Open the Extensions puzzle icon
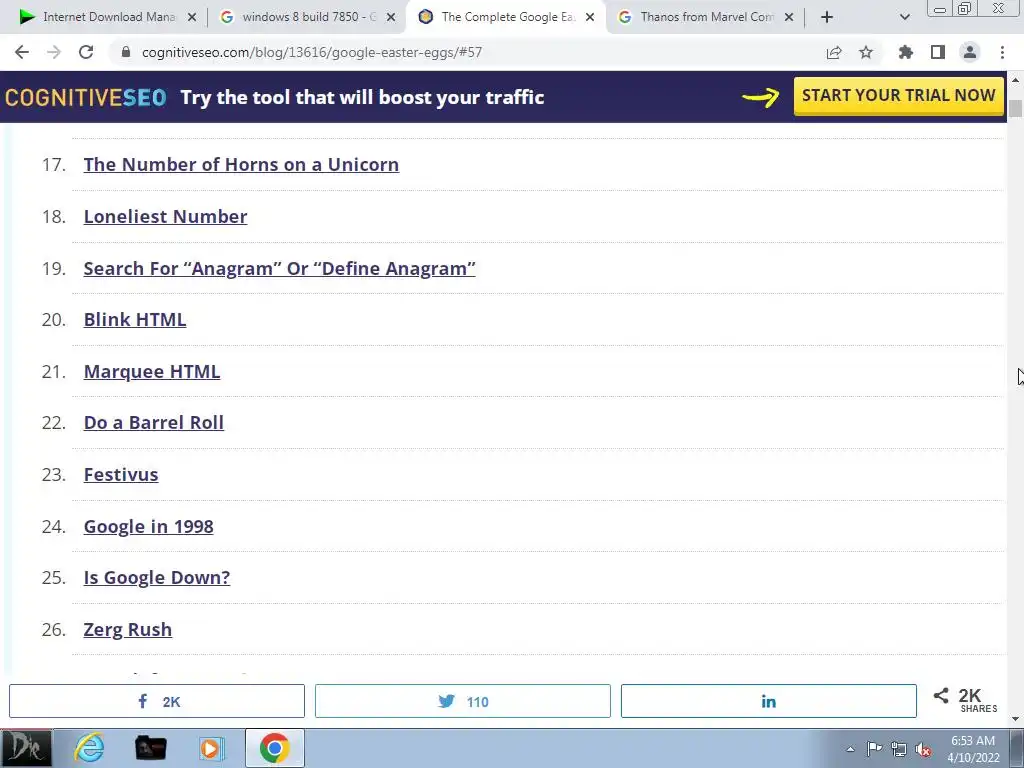The height and width of the screenshot is (768, 1024). pyautogui.click(x=906, y=52)
